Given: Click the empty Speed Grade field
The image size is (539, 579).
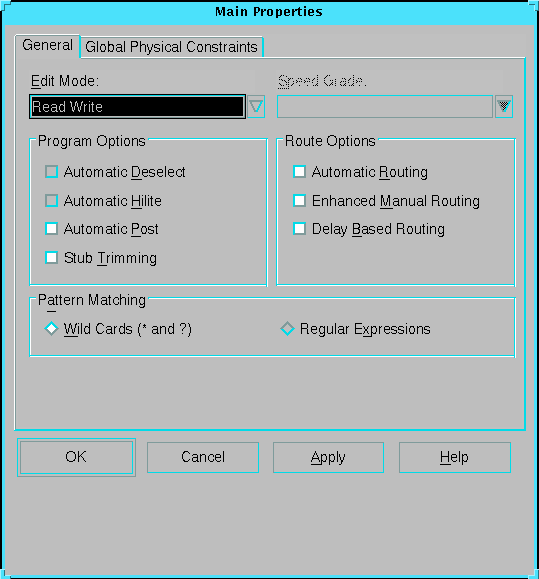Looking at the screenshot, I should (385, 107).
